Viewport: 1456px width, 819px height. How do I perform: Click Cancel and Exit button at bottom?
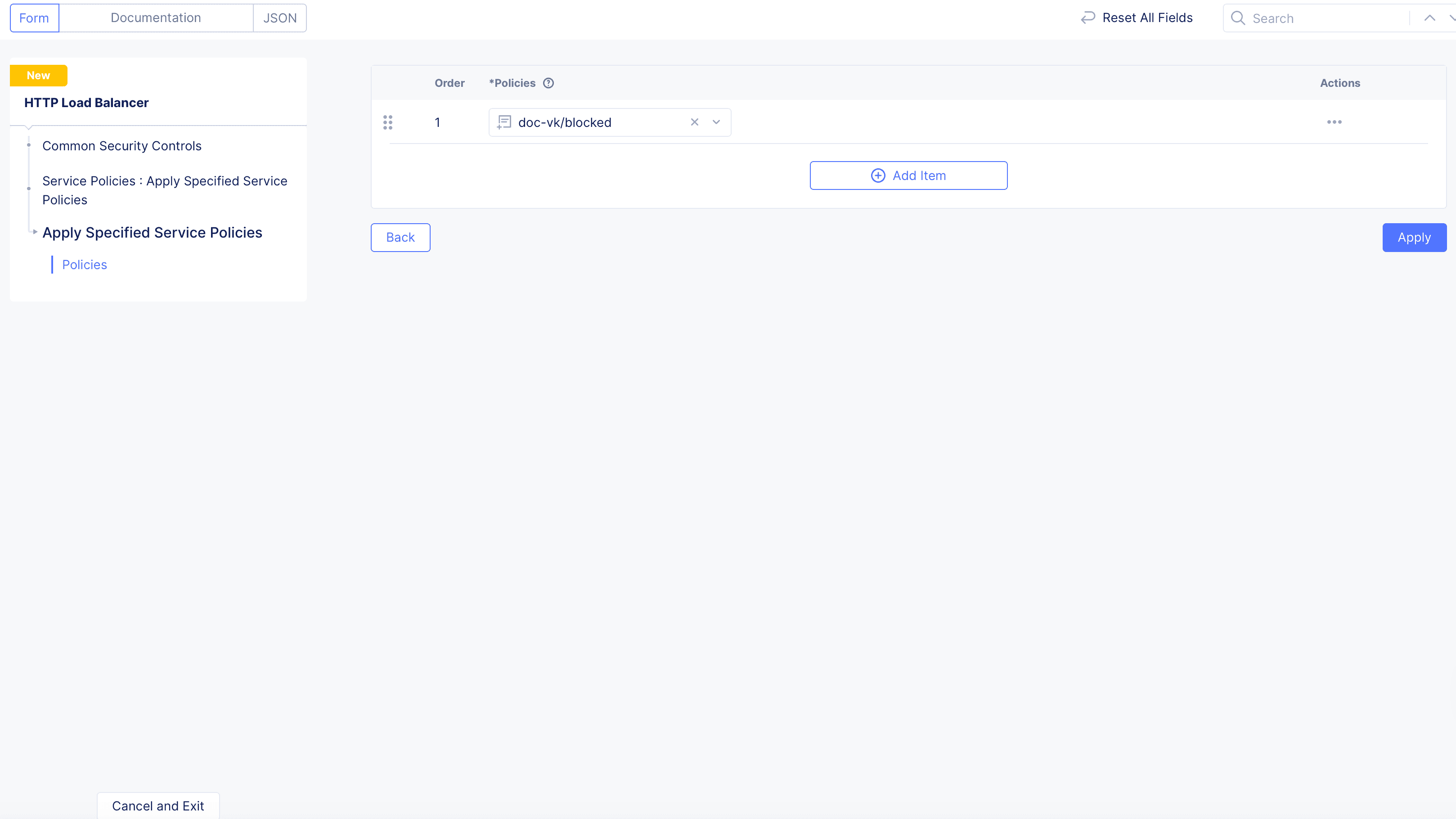pos(158,806)
